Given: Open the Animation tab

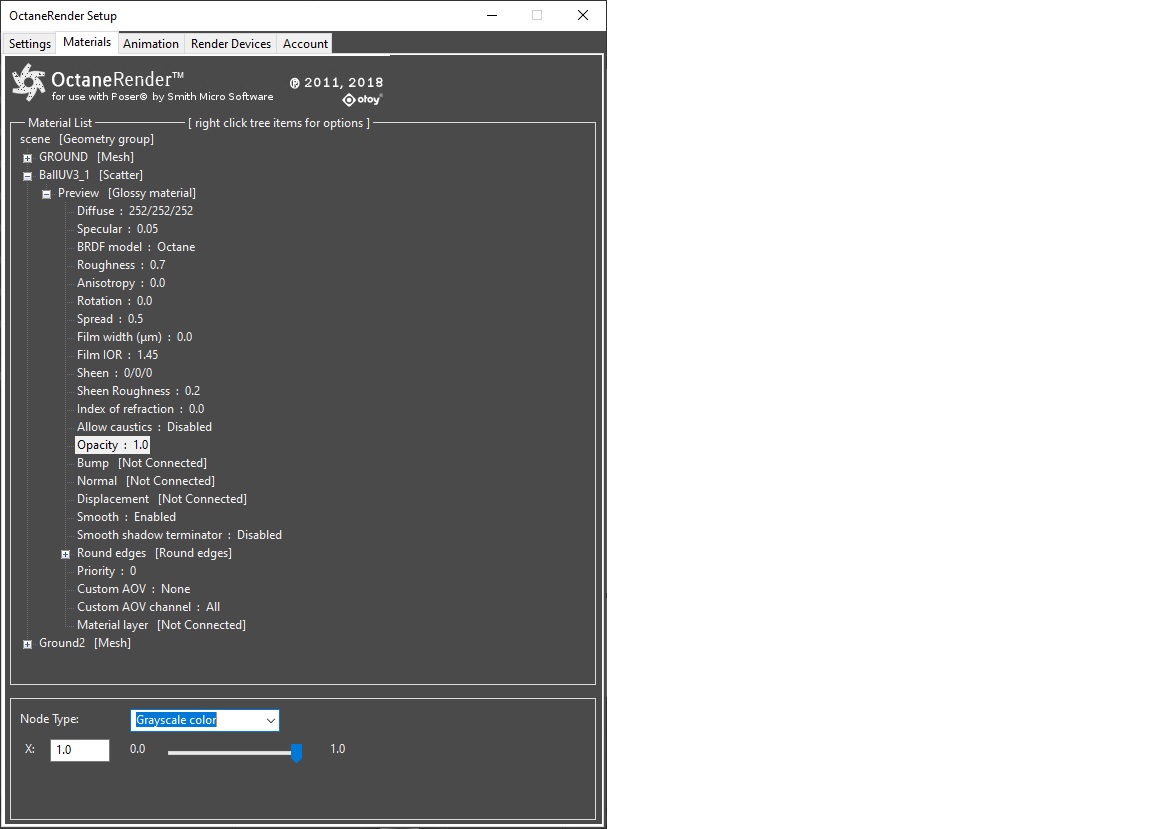Looking at the screenshot, I should pyautogui.click(x=151, y=43).
